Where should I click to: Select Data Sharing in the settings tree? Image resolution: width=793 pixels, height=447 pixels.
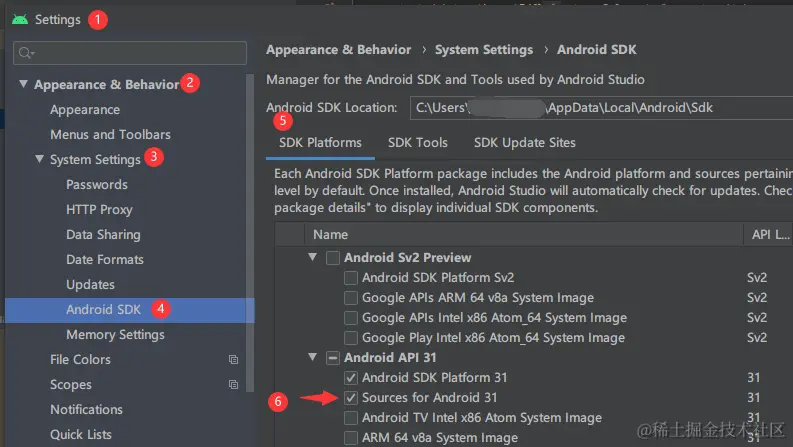pyautogui.click(x=103, y=235)
